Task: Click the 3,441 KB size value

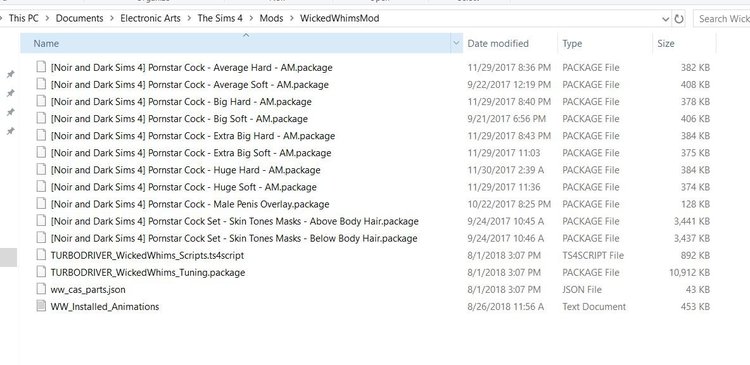Action: pos(692,221)
